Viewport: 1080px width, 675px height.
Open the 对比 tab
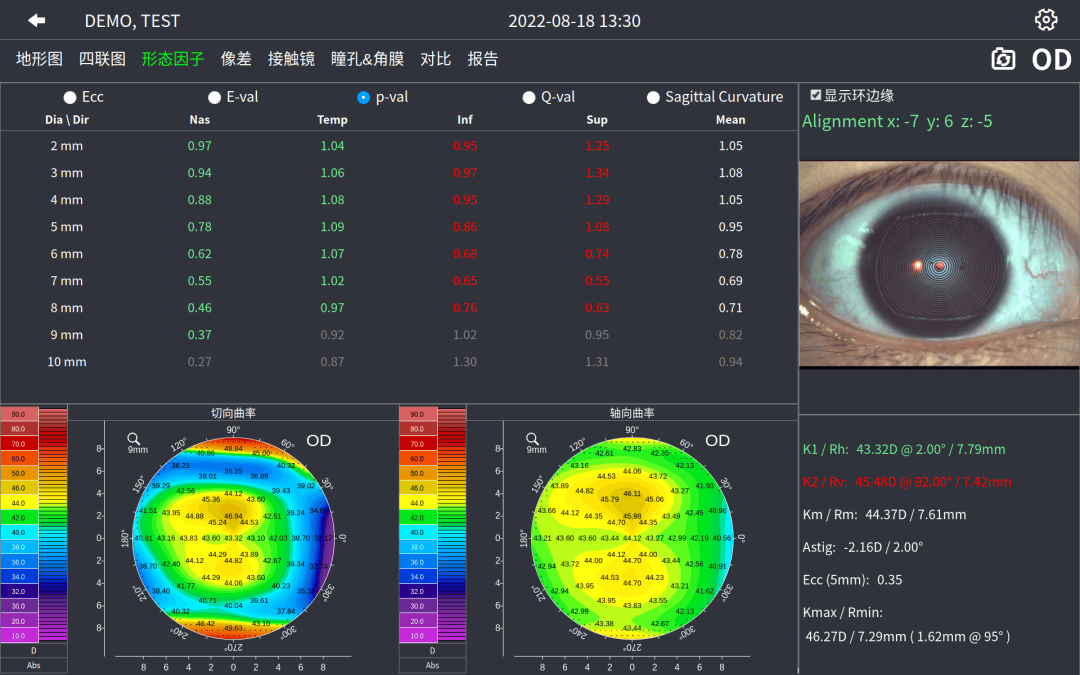point(435,59)
